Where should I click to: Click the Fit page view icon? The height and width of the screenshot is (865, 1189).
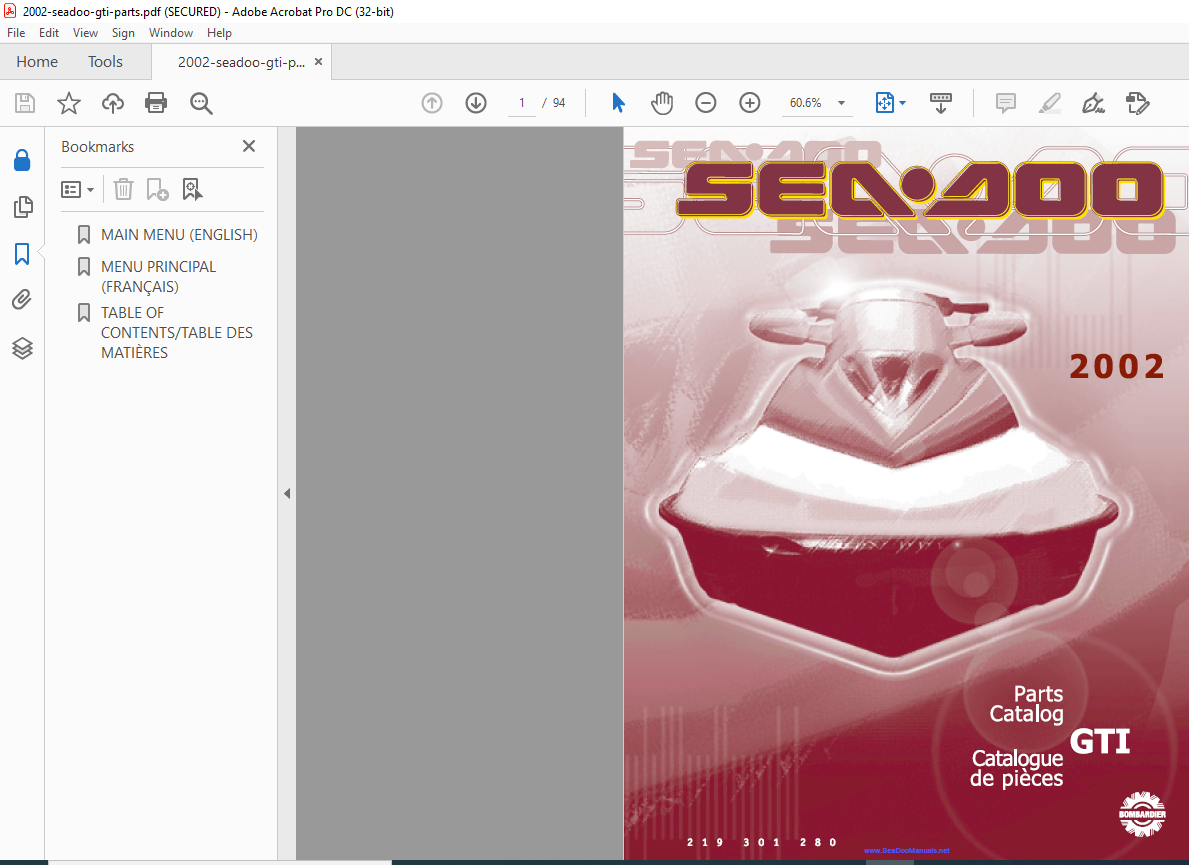click(885, 102)
